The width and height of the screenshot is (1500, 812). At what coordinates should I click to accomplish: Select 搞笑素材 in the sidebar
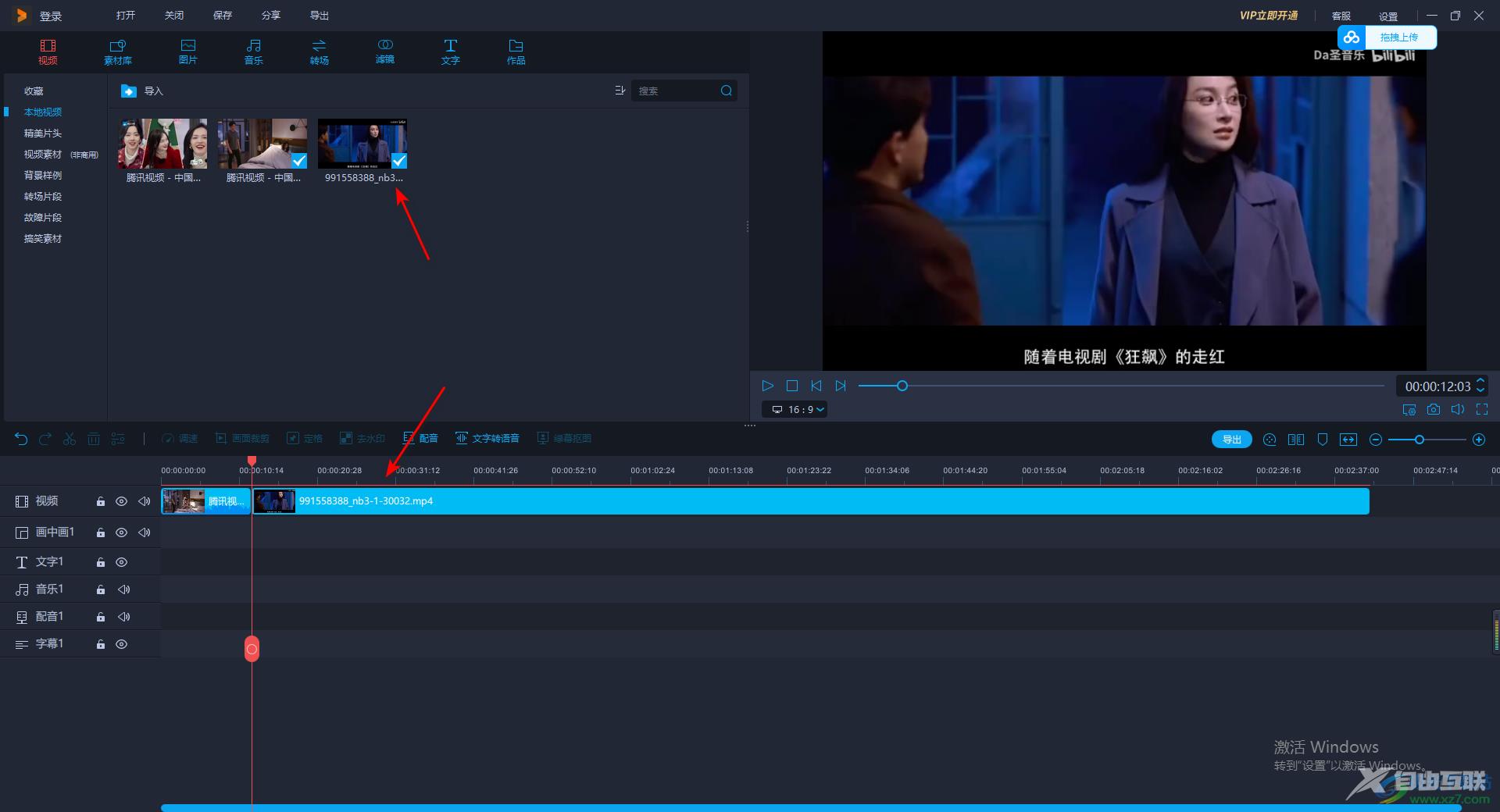(x=43, y=239)
